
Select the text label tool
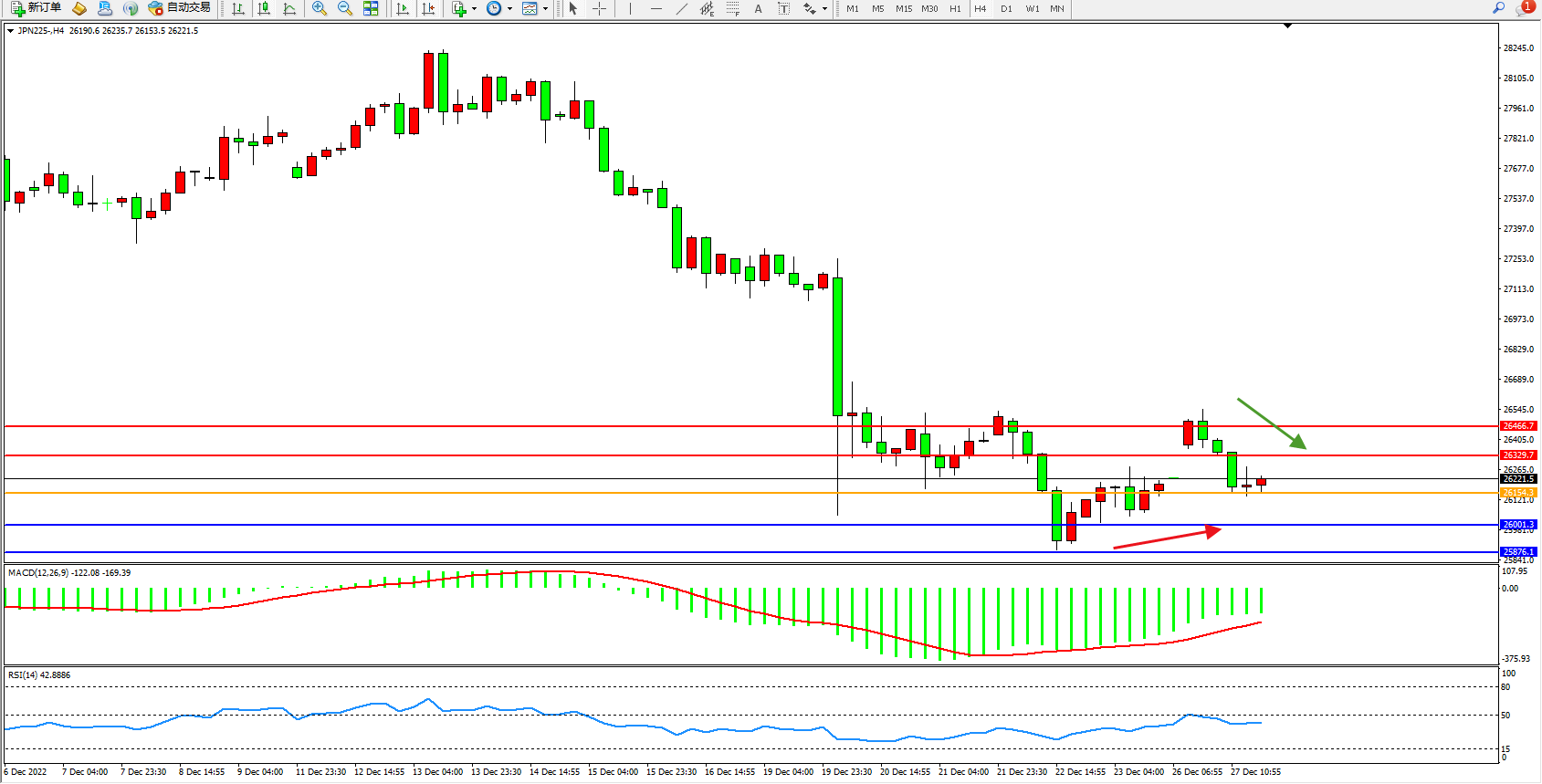click(x=758, y=8)
